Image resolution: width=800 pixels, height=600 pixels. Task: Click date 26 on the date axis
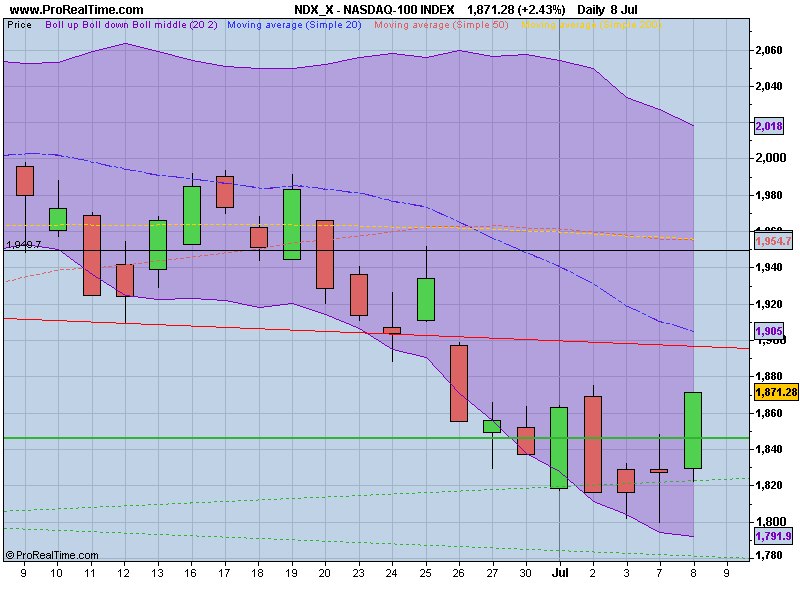coord(458,573)
